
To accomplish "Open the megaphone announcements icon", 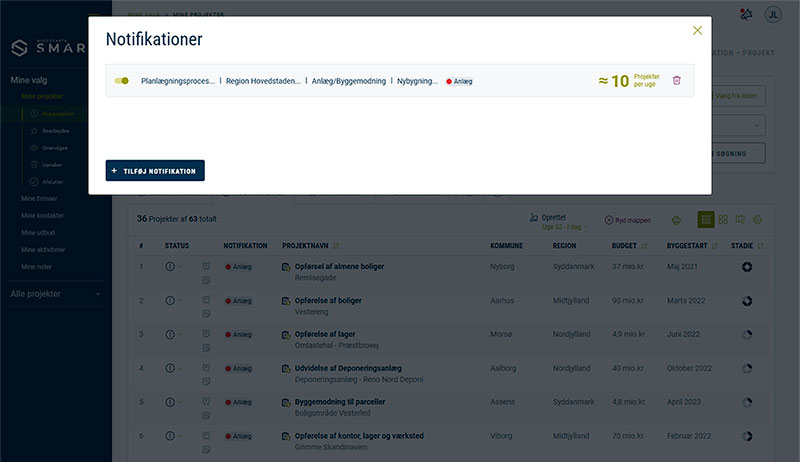I will pos(744,14).
